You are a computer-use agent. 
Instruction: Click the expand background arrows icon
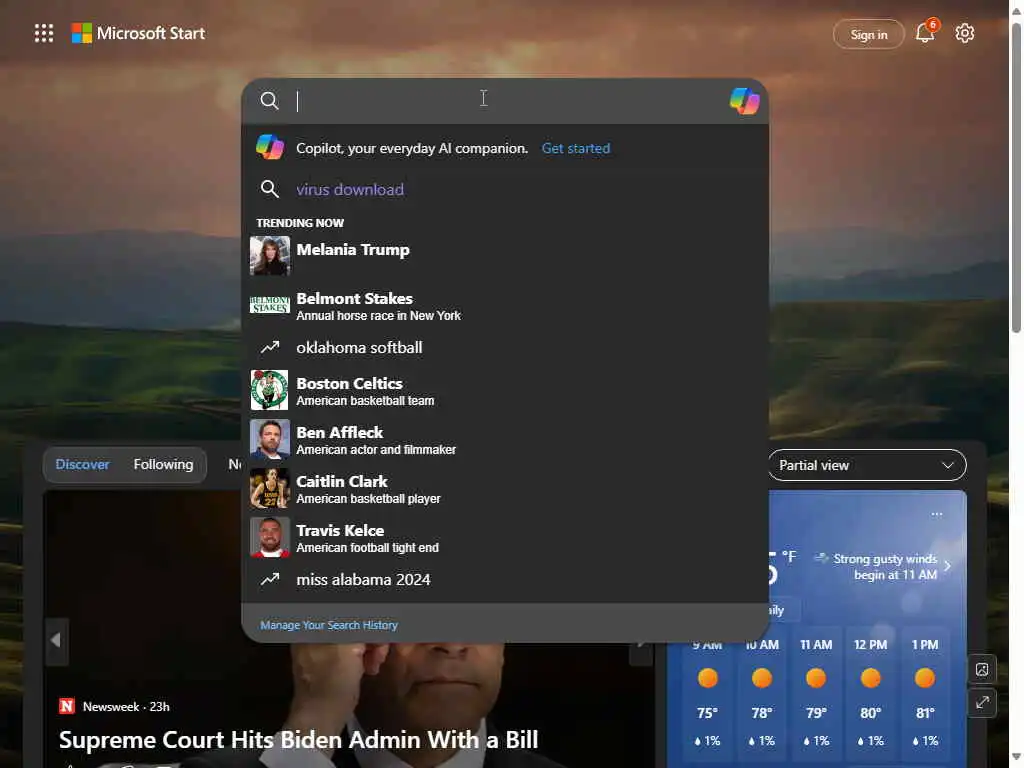[x=982, y=703]
